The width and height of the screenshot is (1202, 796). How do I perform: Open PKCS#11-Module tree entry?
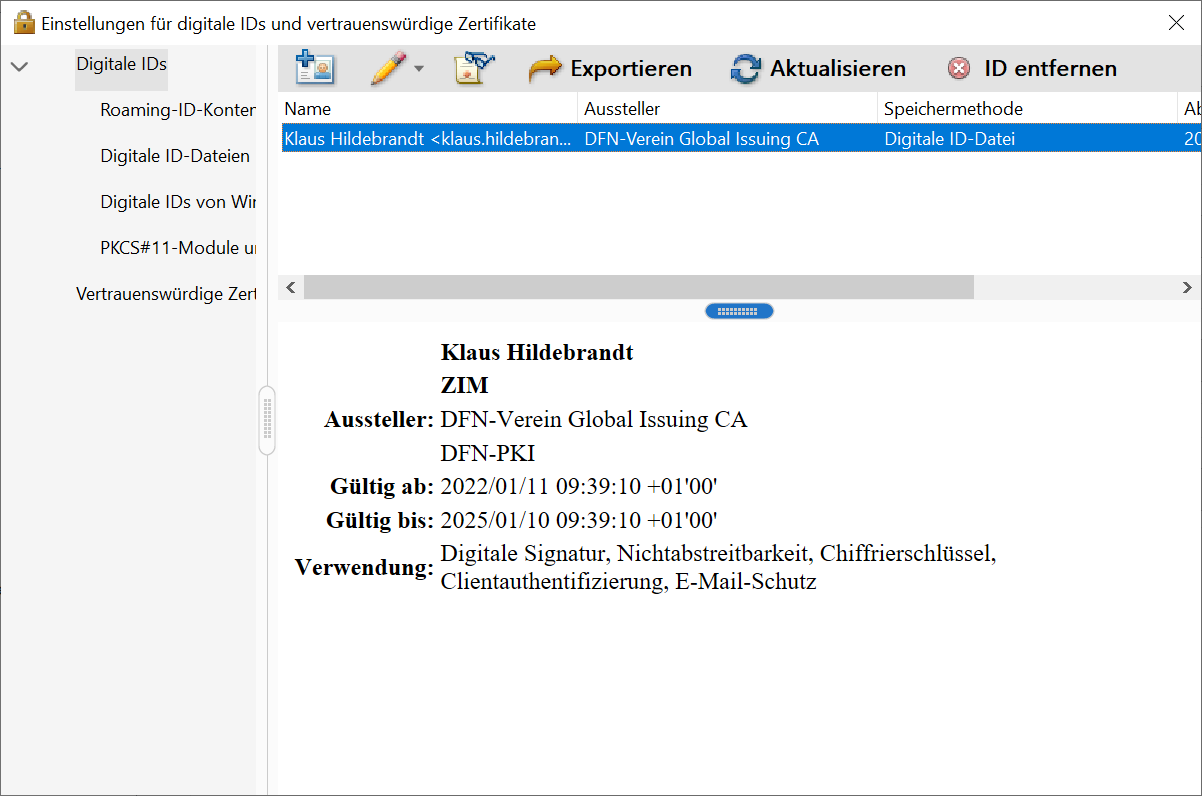[x=177, y=248]
